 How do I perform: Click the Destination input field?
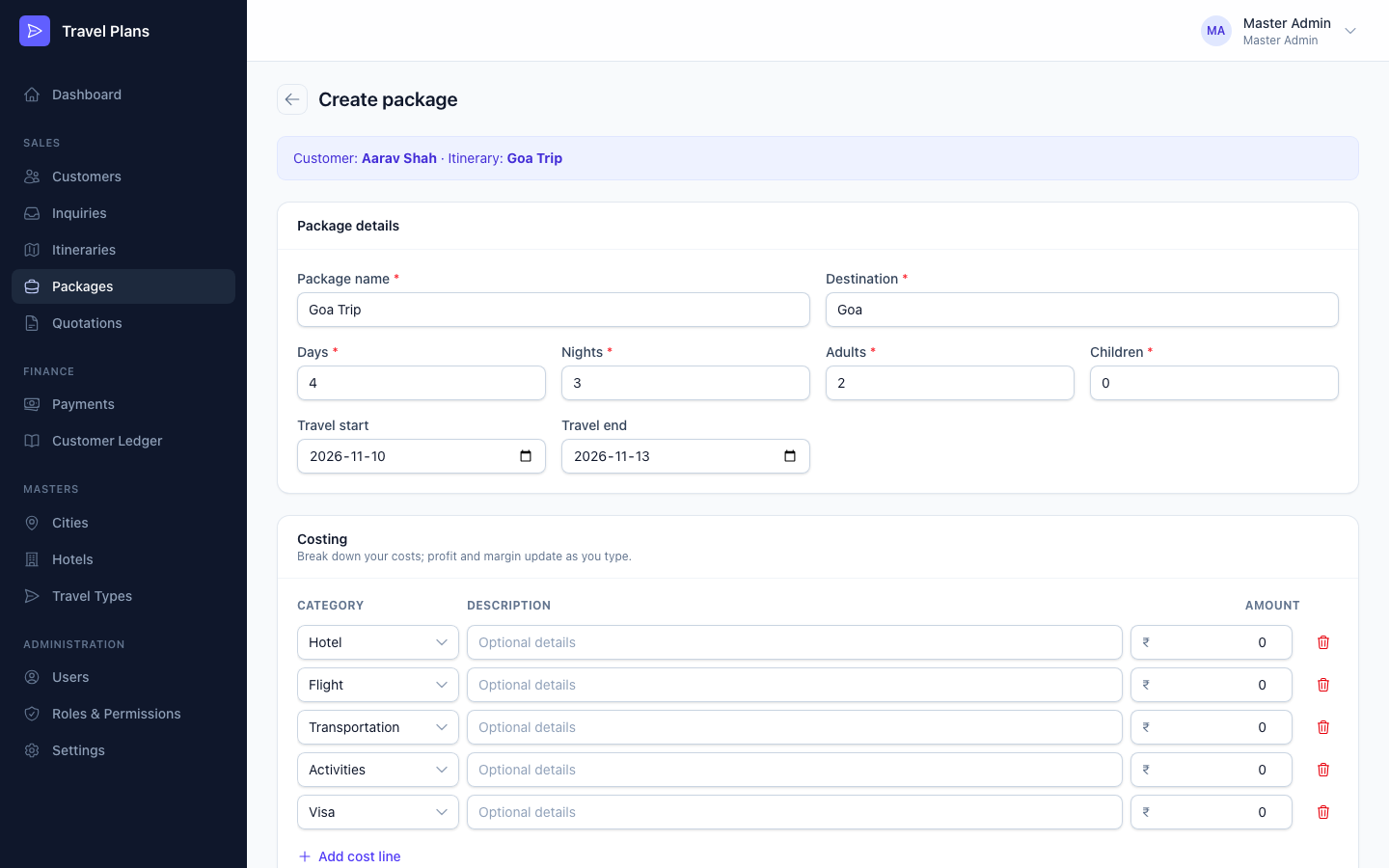1082,310
